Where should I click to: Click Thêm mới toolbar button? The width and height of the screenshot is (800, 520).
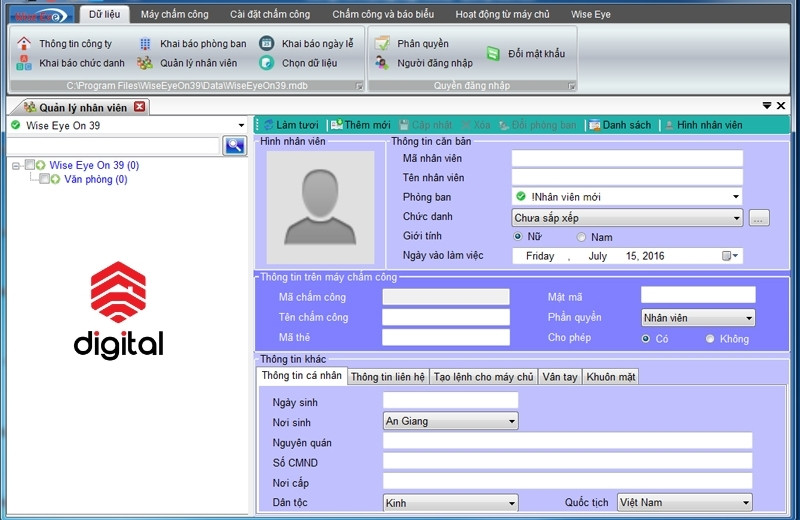pyautogui.click(x=360, y=125)
